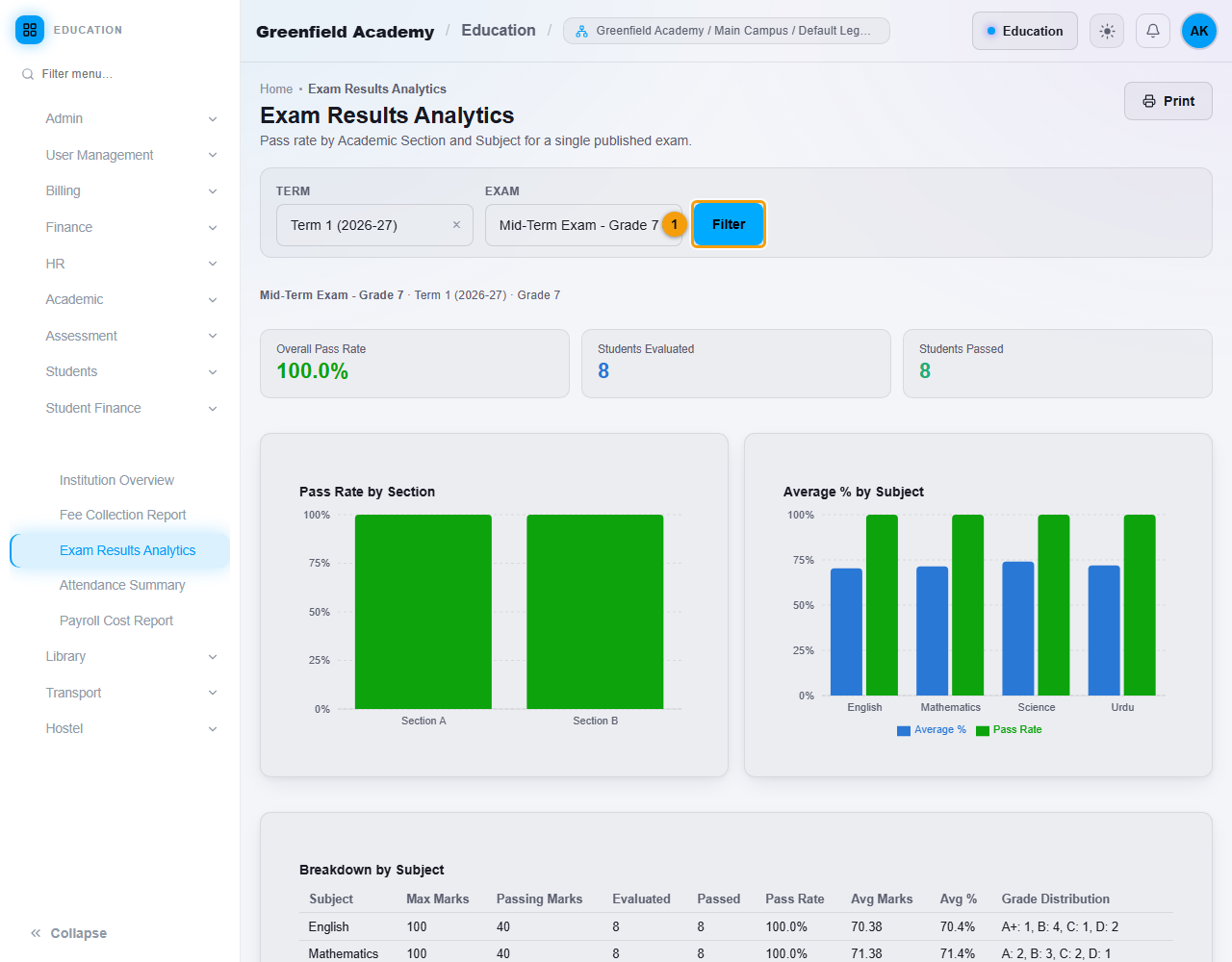Click the Education breadcrumb in header
Screen dimensions: 1232x962
[499, 31]
